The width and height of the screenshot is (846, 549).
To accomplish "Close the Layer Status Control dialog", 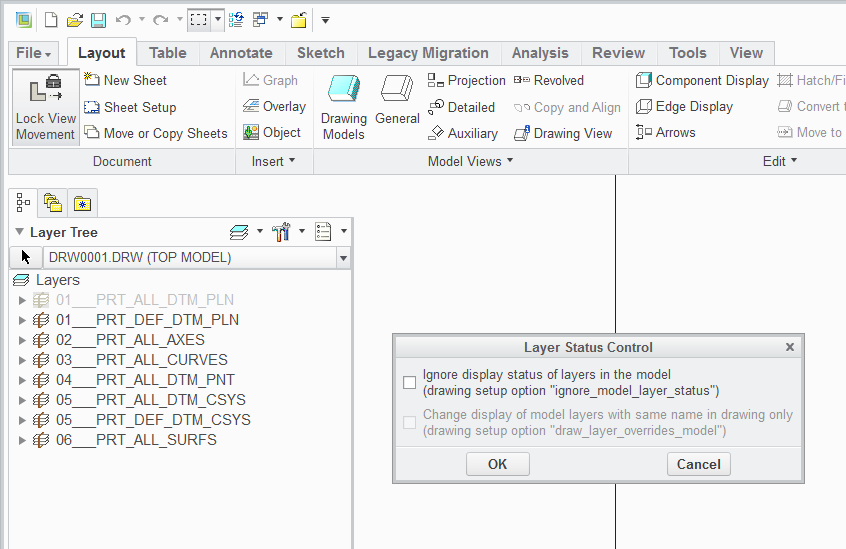I will [x=790, y=347].
